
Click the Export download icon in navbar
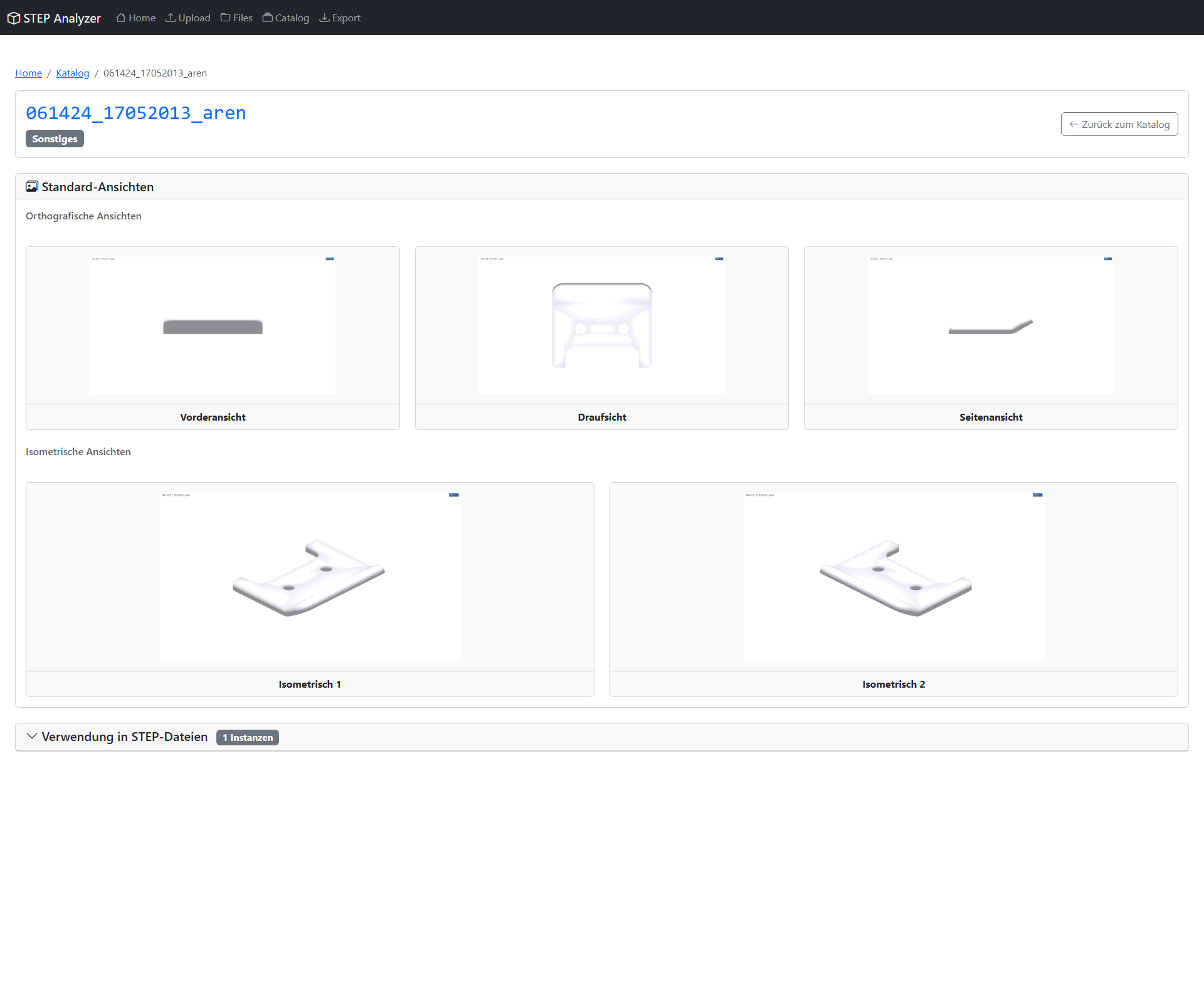coord(324,18)
